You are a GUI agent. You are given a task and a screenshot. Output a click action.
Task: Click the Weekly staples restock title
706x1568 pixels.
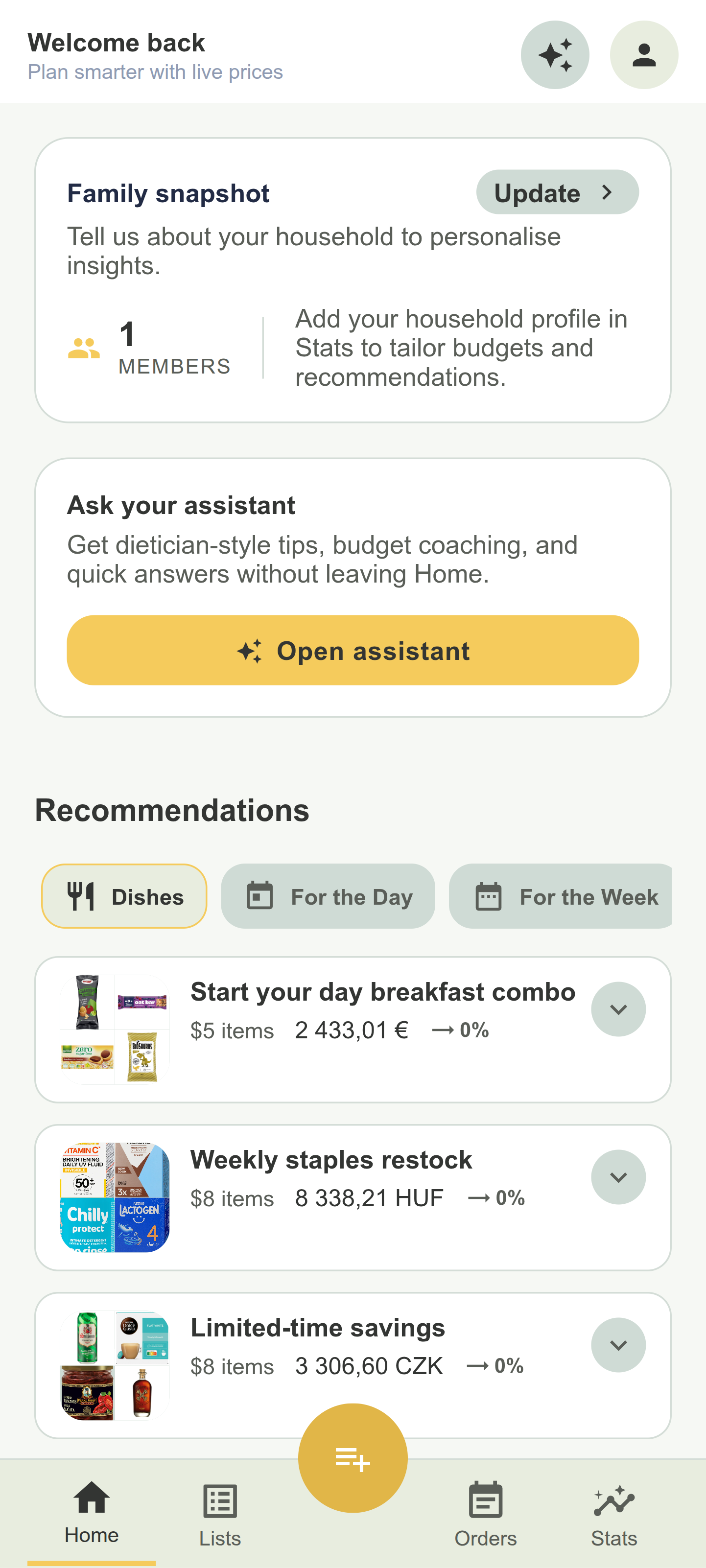tap(331, 1160)
